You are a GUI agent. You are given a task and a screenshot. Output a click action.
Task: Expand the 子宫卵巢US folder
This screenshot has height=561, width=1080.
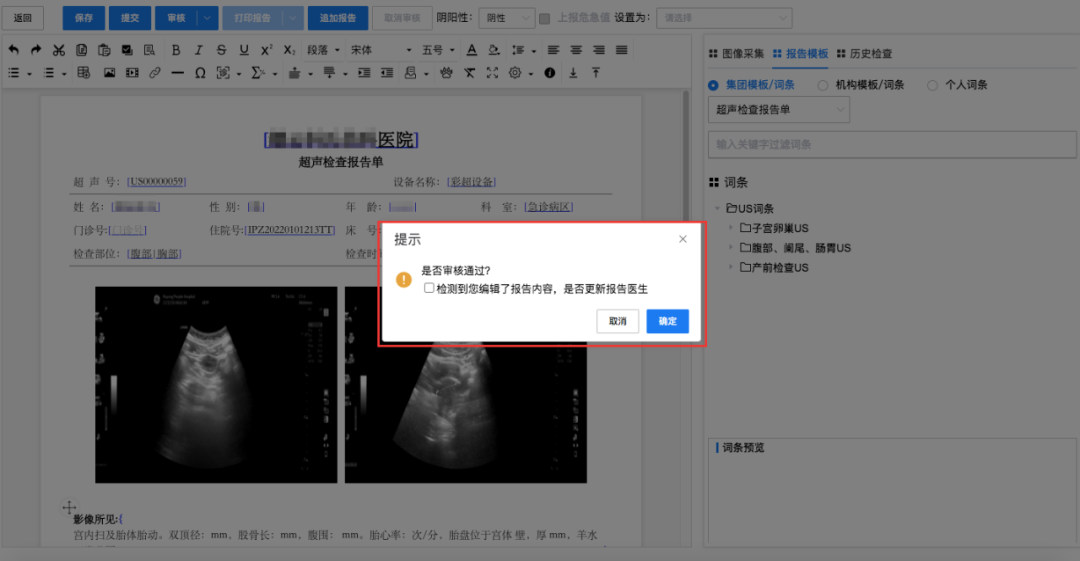pos(731,227)
